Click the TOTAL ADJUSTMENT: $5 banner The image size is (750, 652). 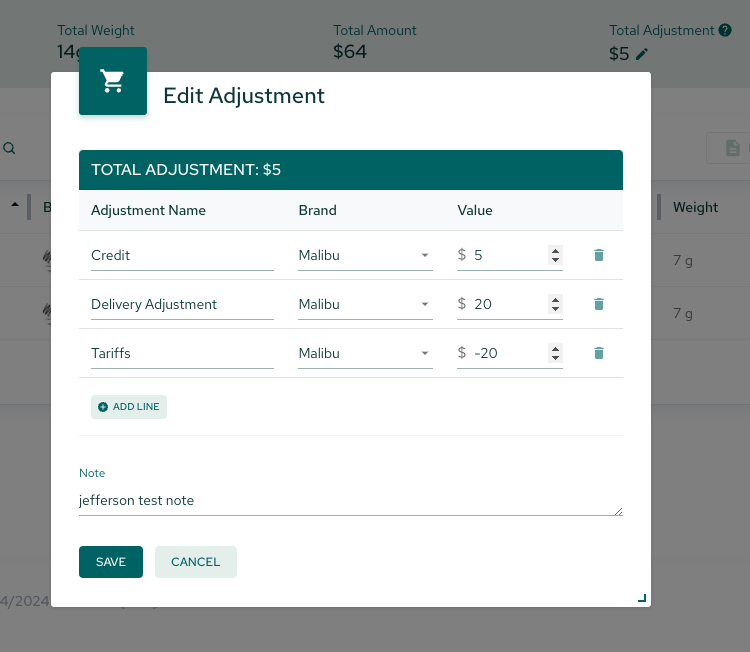point(351,170)
